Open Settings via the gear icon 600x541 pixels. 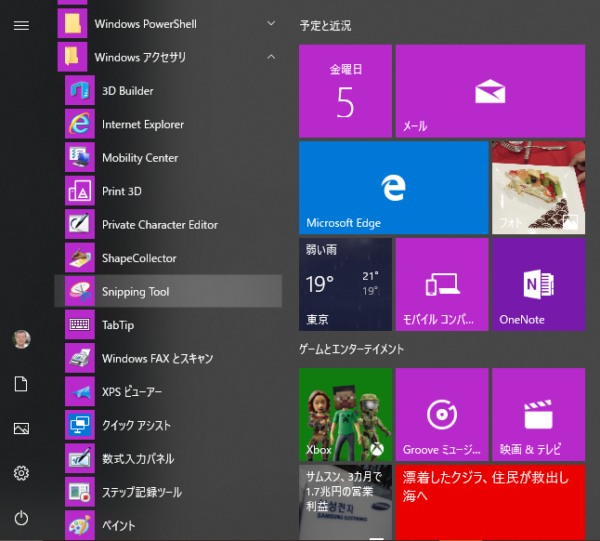(21, 473)
